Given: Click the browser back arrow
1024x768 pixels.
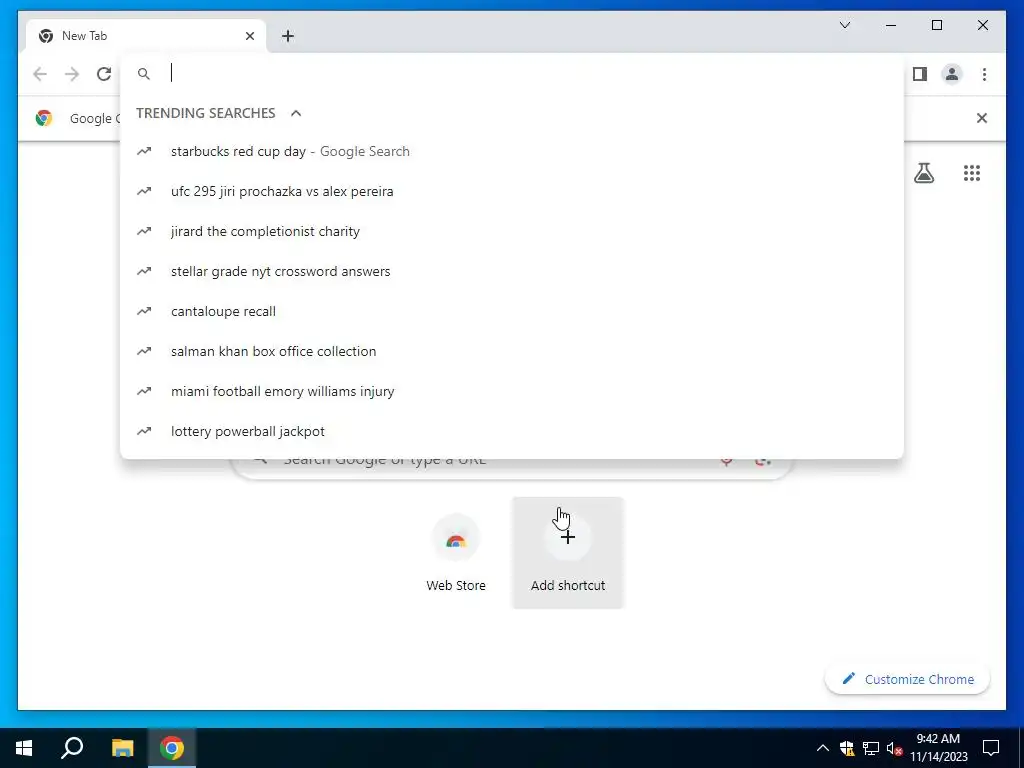Looking at the screenshot, I should (40, 74).
